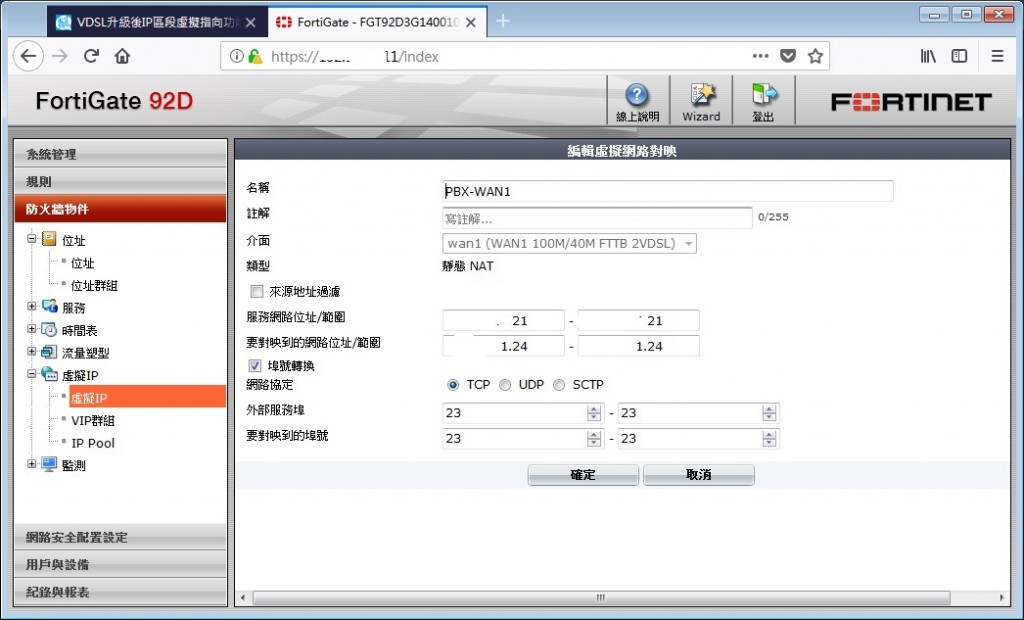Expand the 時間表 tree node
The height and width of the screenshot is (620, 1024).
tap(31, 329)
